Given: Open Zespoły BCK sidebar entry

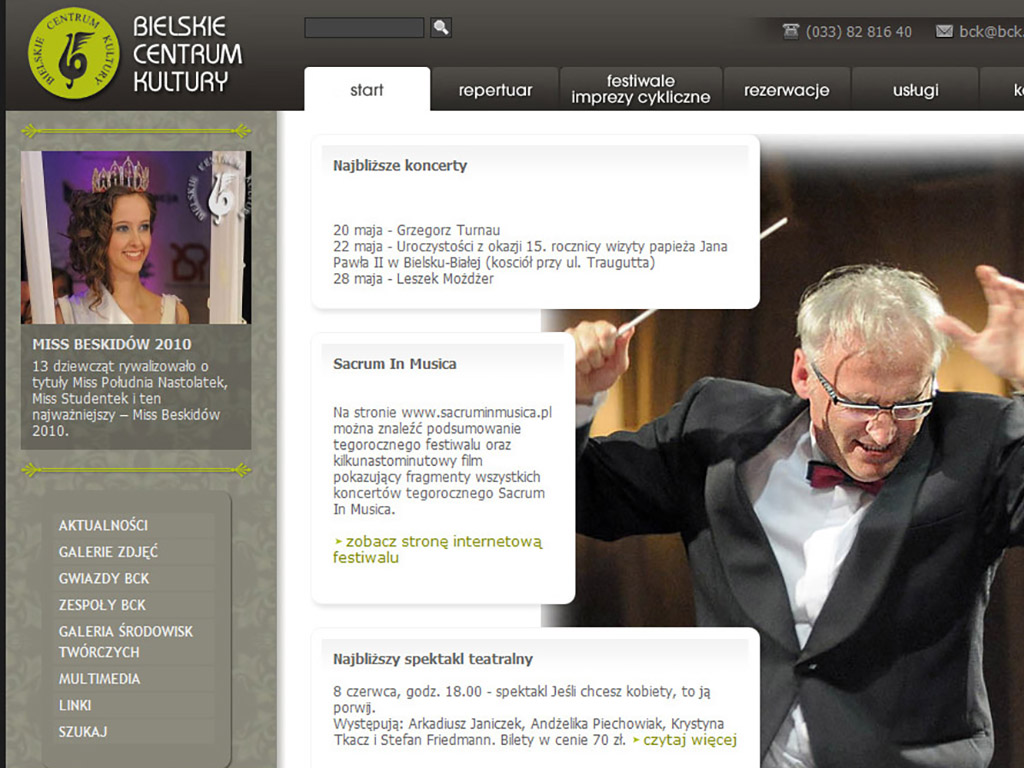Looking at the screenshot, I should [102, 605].
